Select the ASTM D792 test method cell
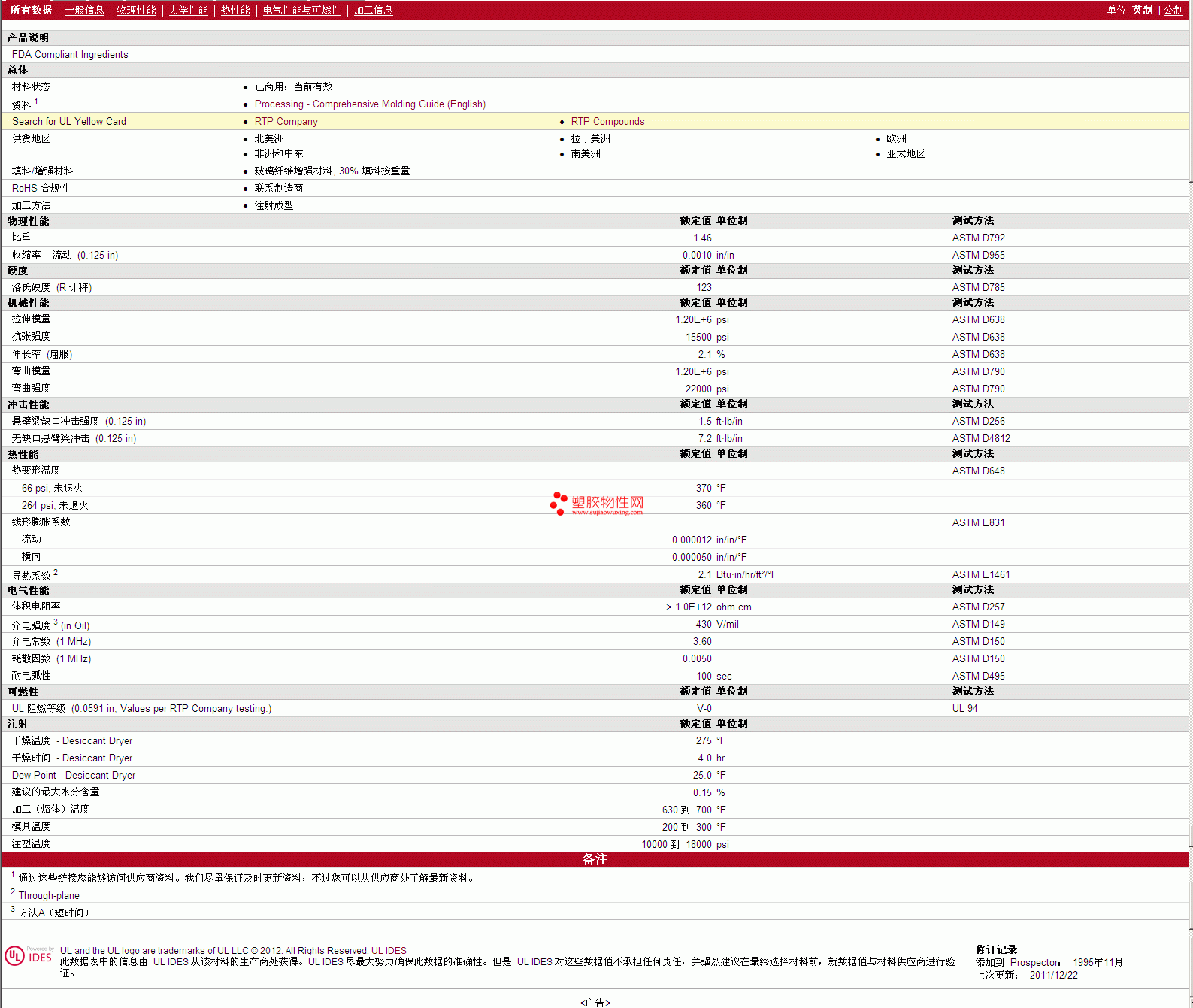Viewport: 1193px width, 1008px height. [x=979, y=238]
